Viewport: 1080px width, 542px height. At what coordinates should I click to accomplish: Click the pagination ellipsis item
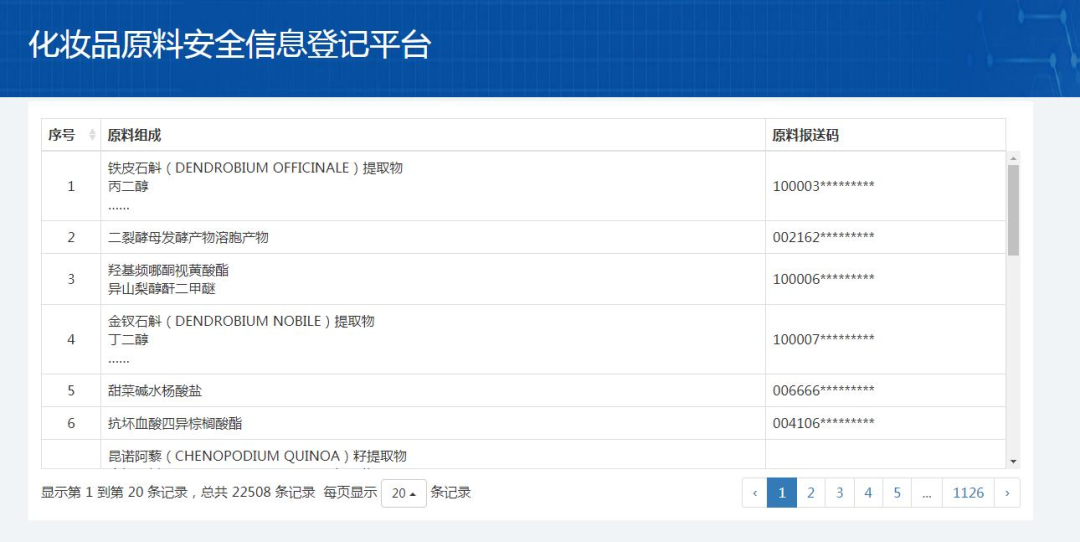click(926, 492)
